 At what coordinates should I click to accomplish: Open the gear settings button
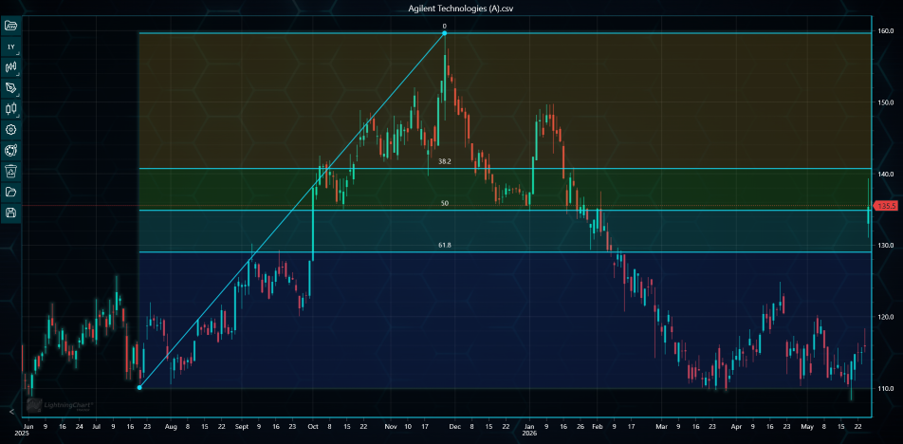(11, 130)
